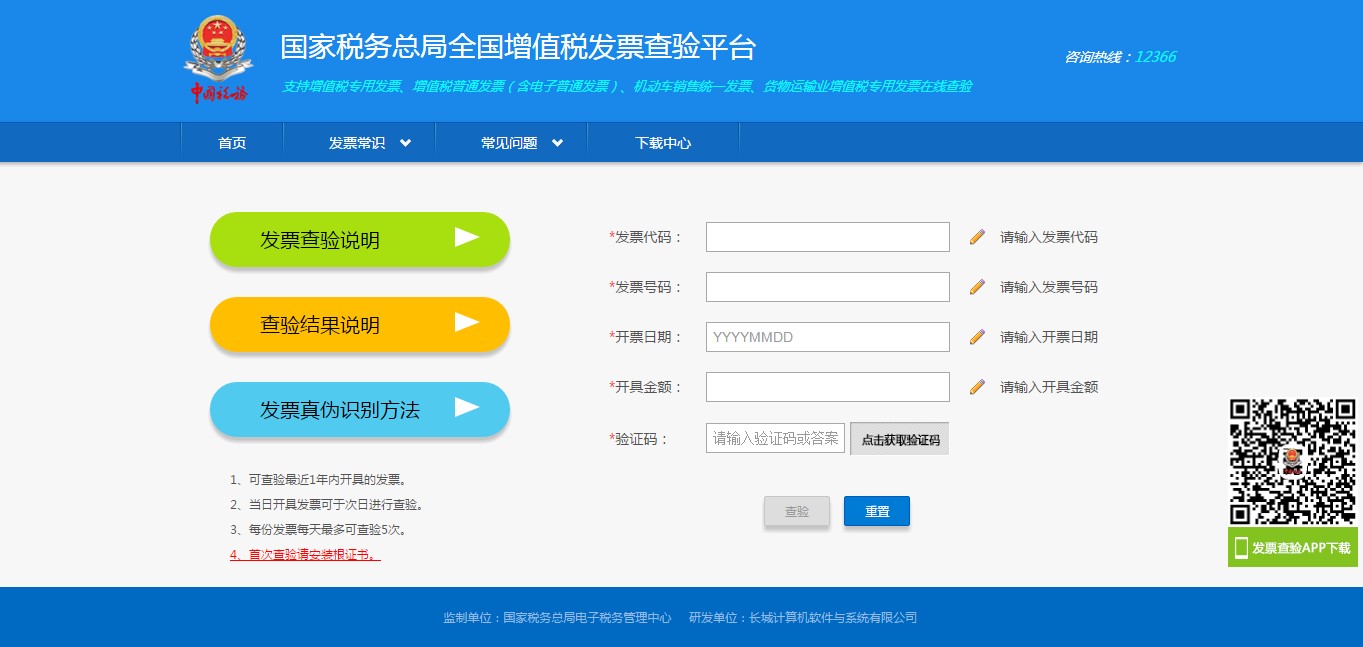This screenshot has height=647, width=1363.
Task: Select the 首页 navigation tab
Action: (x=232, y=142)
